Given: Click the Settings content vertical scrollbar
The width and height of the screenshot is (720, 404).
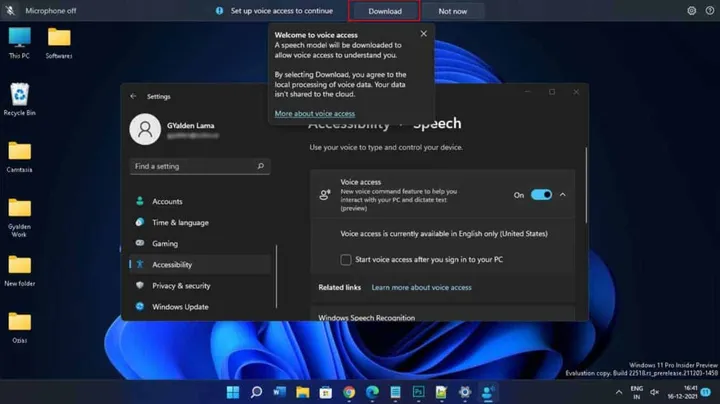Looking at the screenshot, I should [x=586, y=185].
